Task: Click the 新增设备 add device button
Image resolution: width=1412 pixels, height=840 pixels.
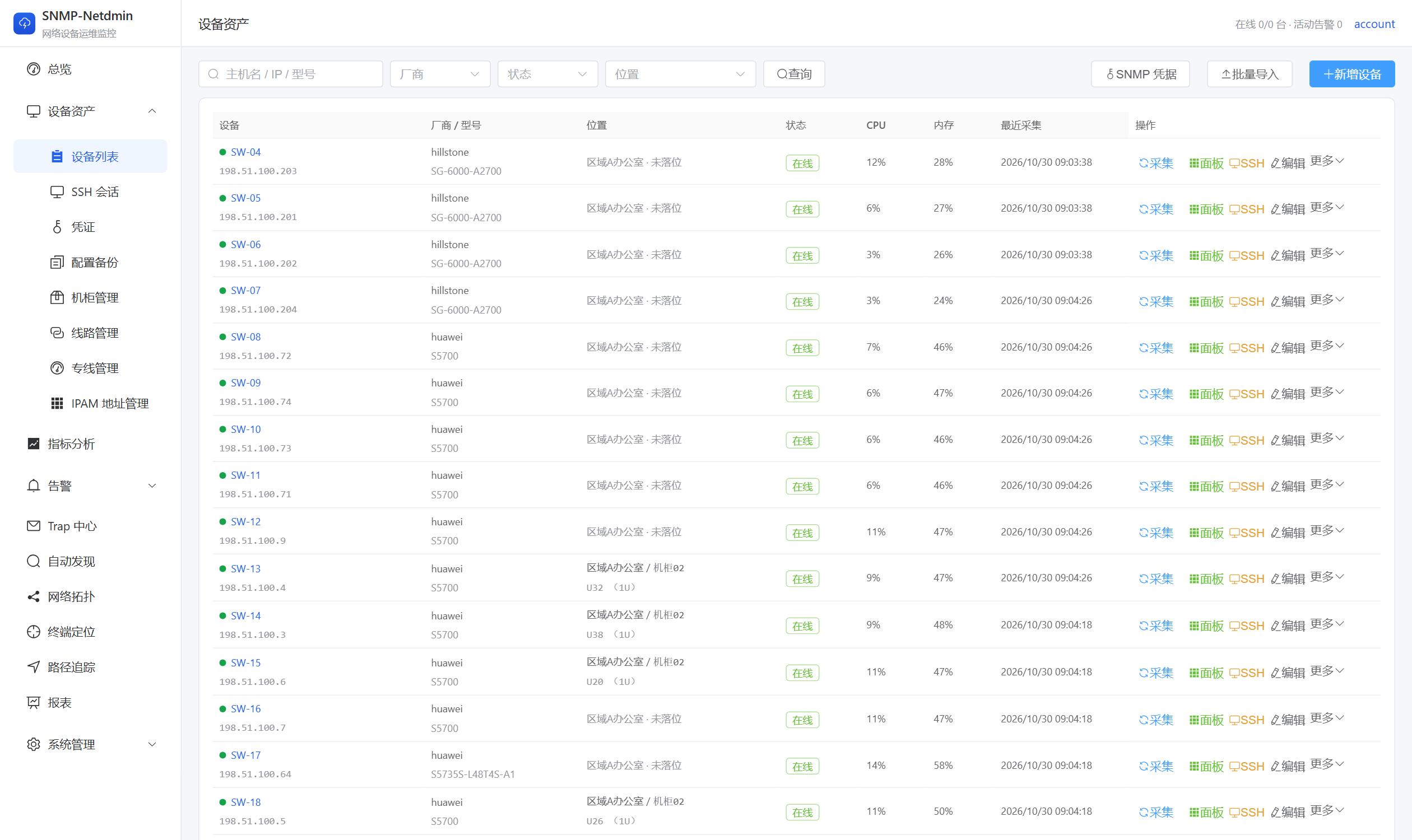Action: tap(1351, 74)
